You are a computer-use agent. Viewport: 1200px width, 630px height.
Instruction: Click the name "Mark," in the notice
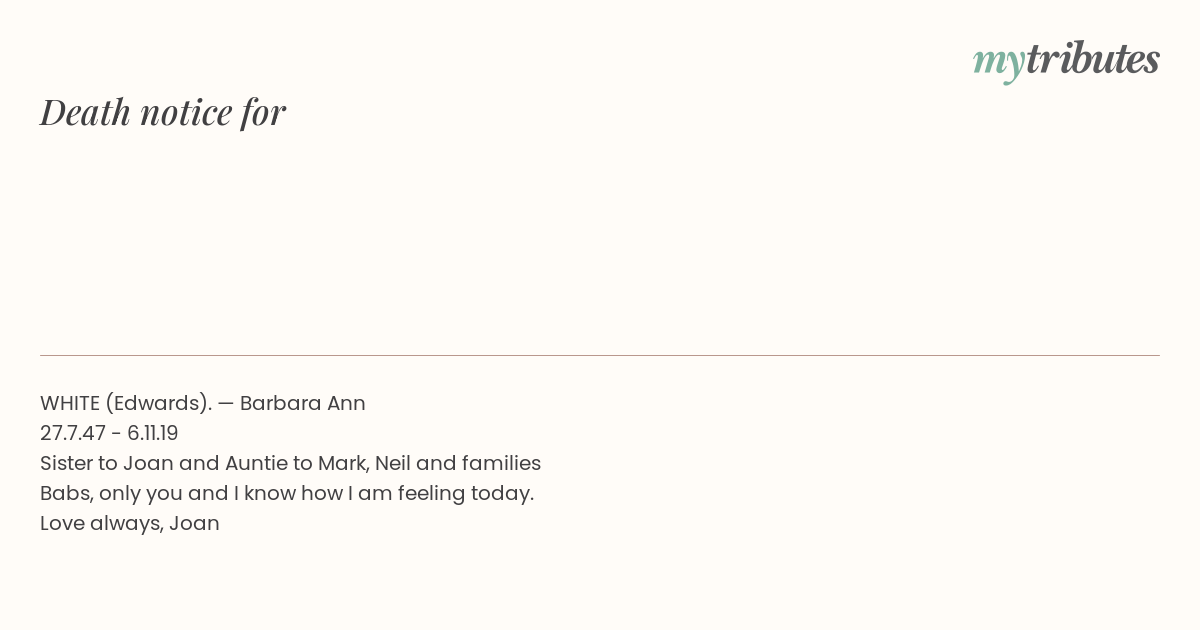(343, 464)
